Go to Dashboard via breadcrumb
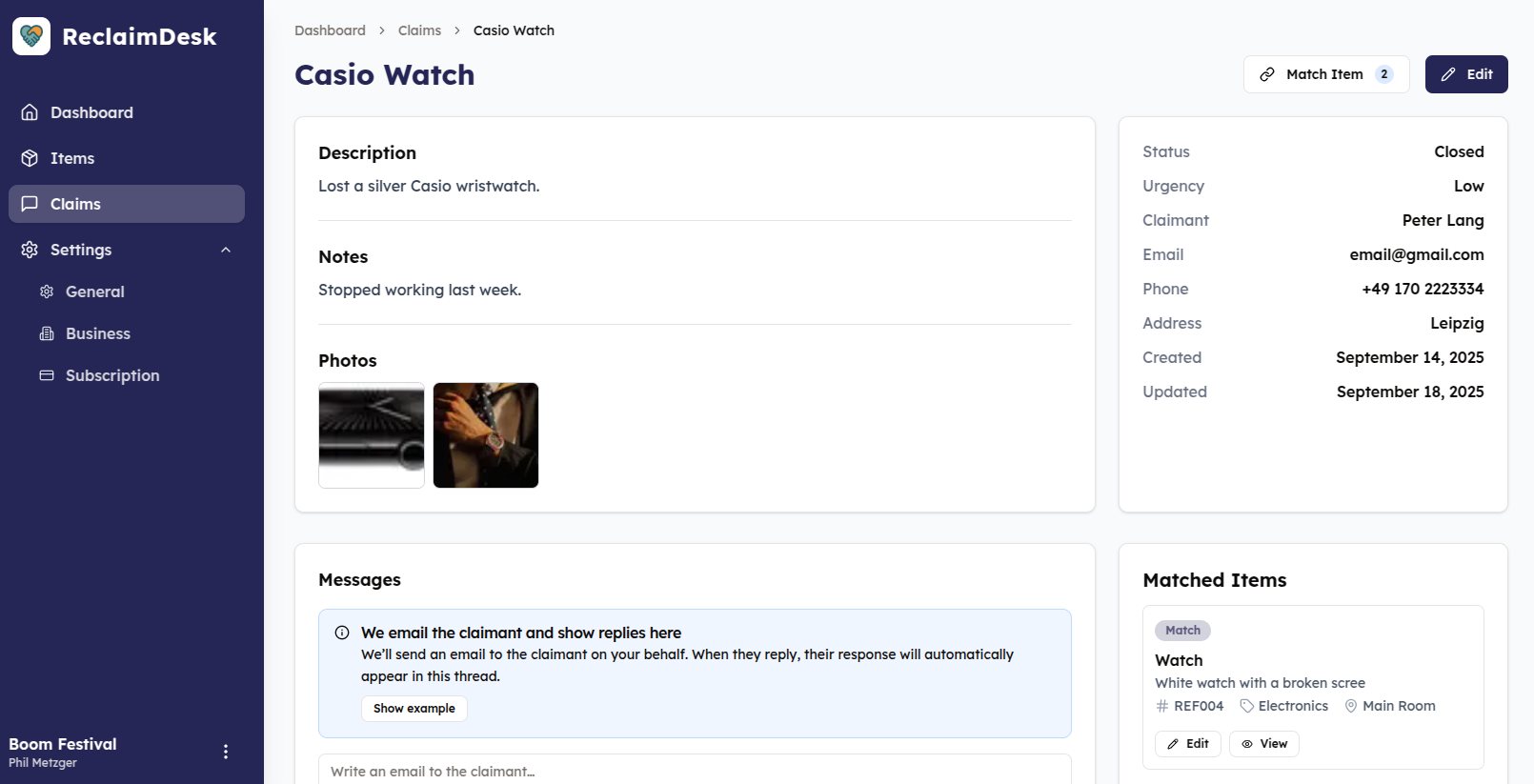Image resolution: width=1534 pixels, height=784 pixels. coord(330,30)
